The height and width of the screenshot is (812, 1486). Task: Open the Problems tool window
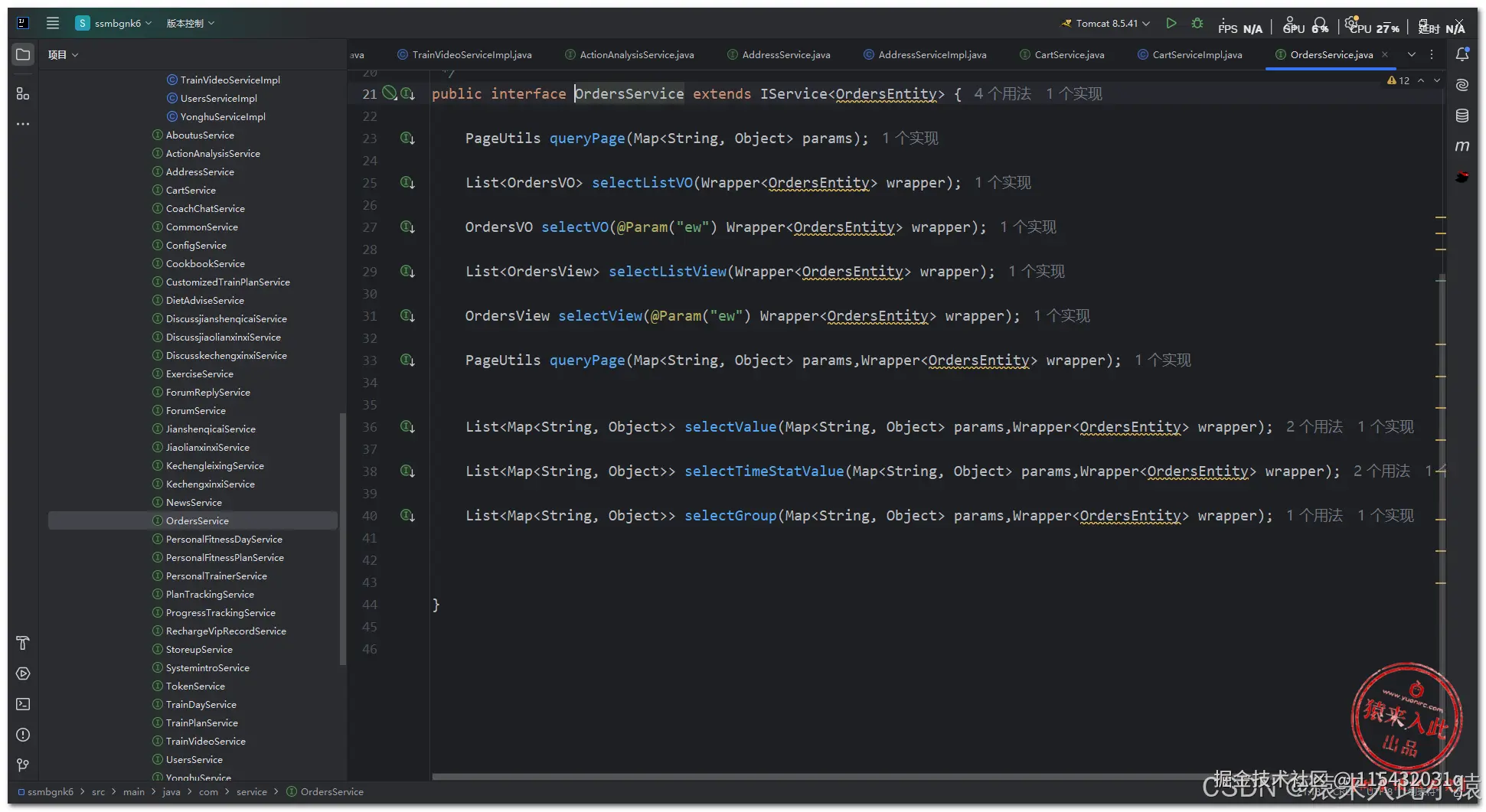click(23, 735)
